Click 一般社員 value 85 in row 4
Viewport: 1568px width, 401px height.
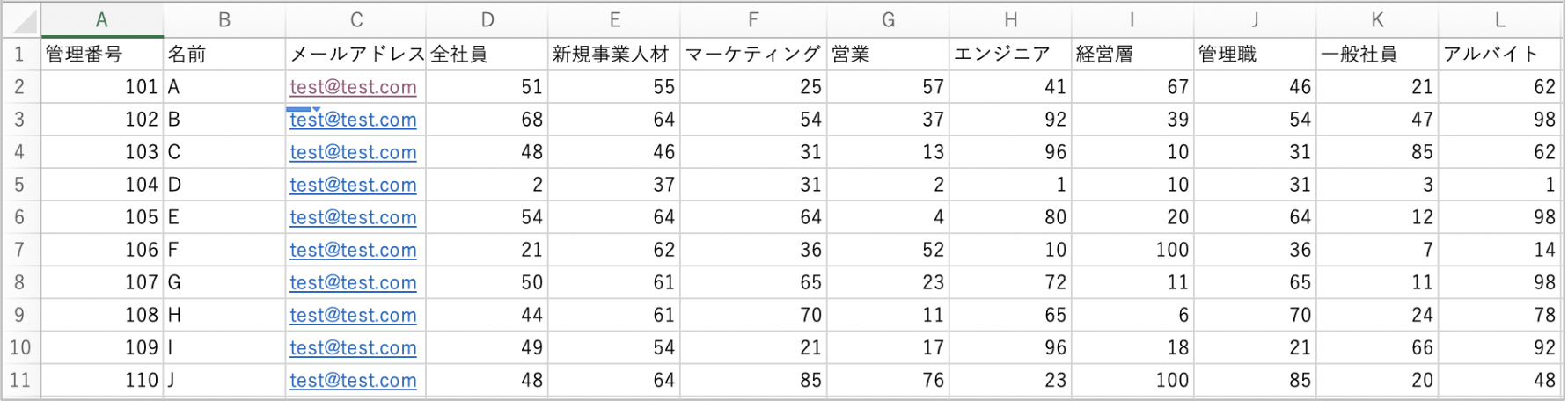tap(1377, 152)
